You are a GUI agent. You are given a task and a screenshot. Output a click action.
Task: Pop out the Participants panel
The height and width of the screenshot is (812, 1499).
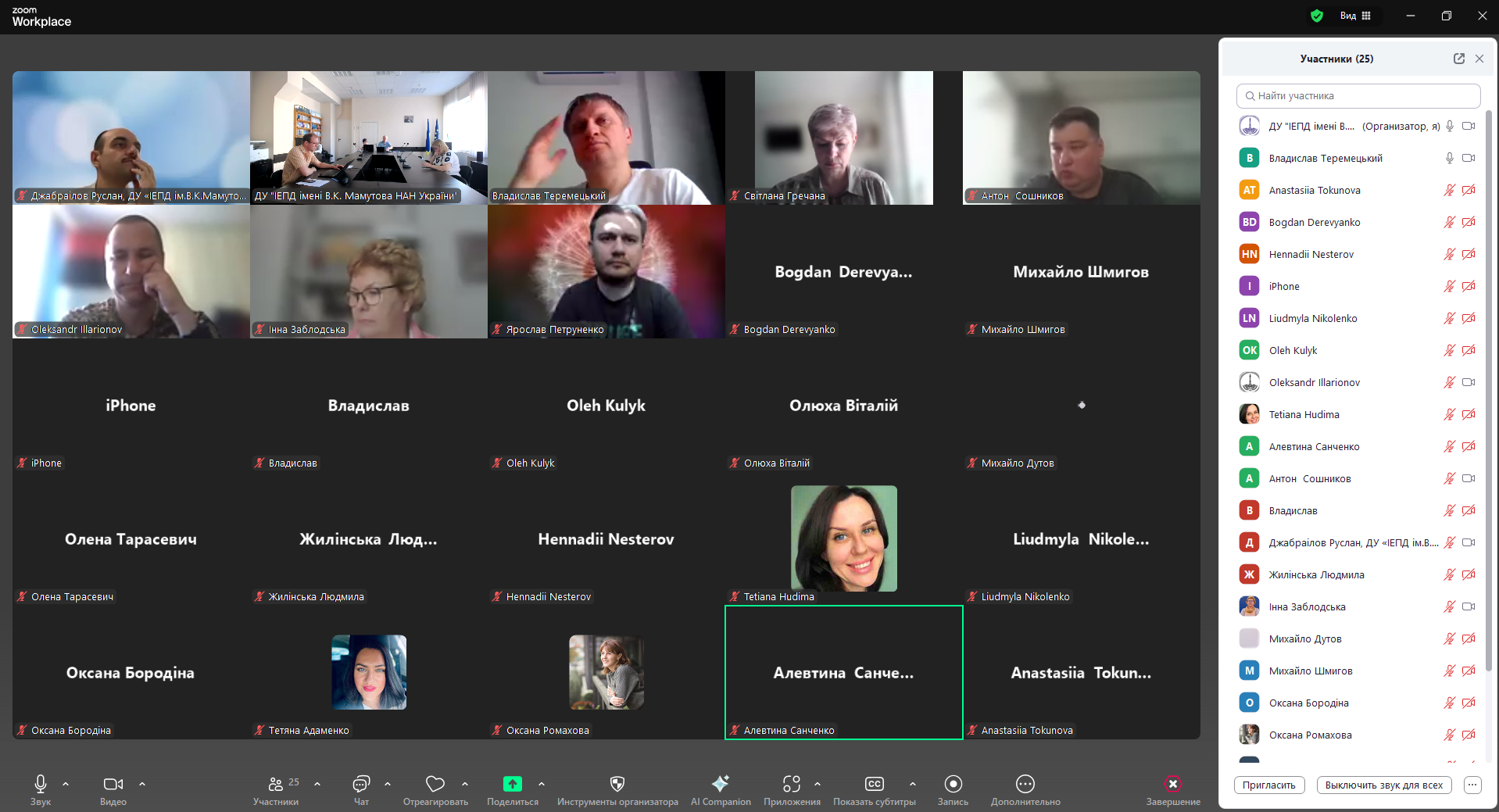click(1458, 59)
